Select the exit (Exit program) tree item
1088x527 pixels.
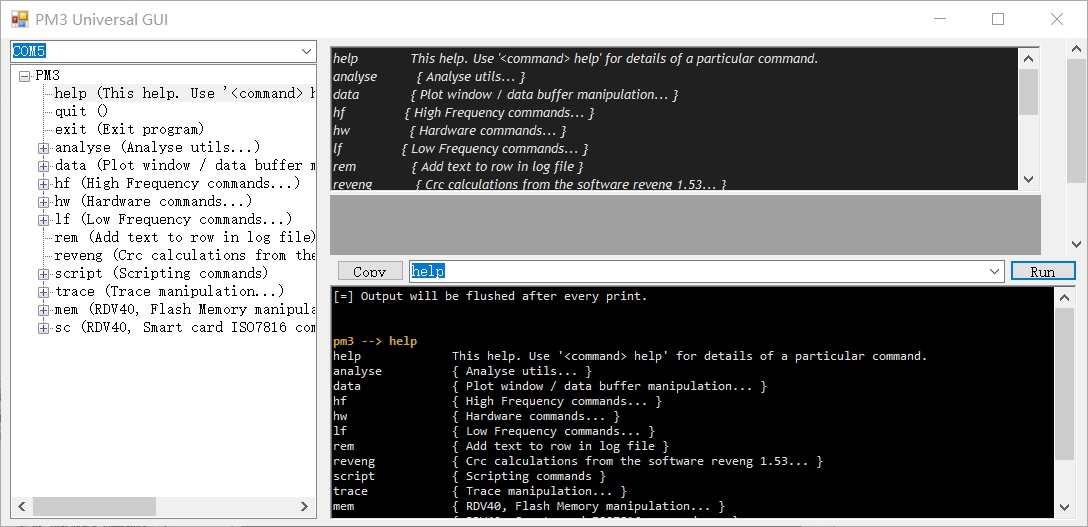pyautogui.click(x=130, y=129)
